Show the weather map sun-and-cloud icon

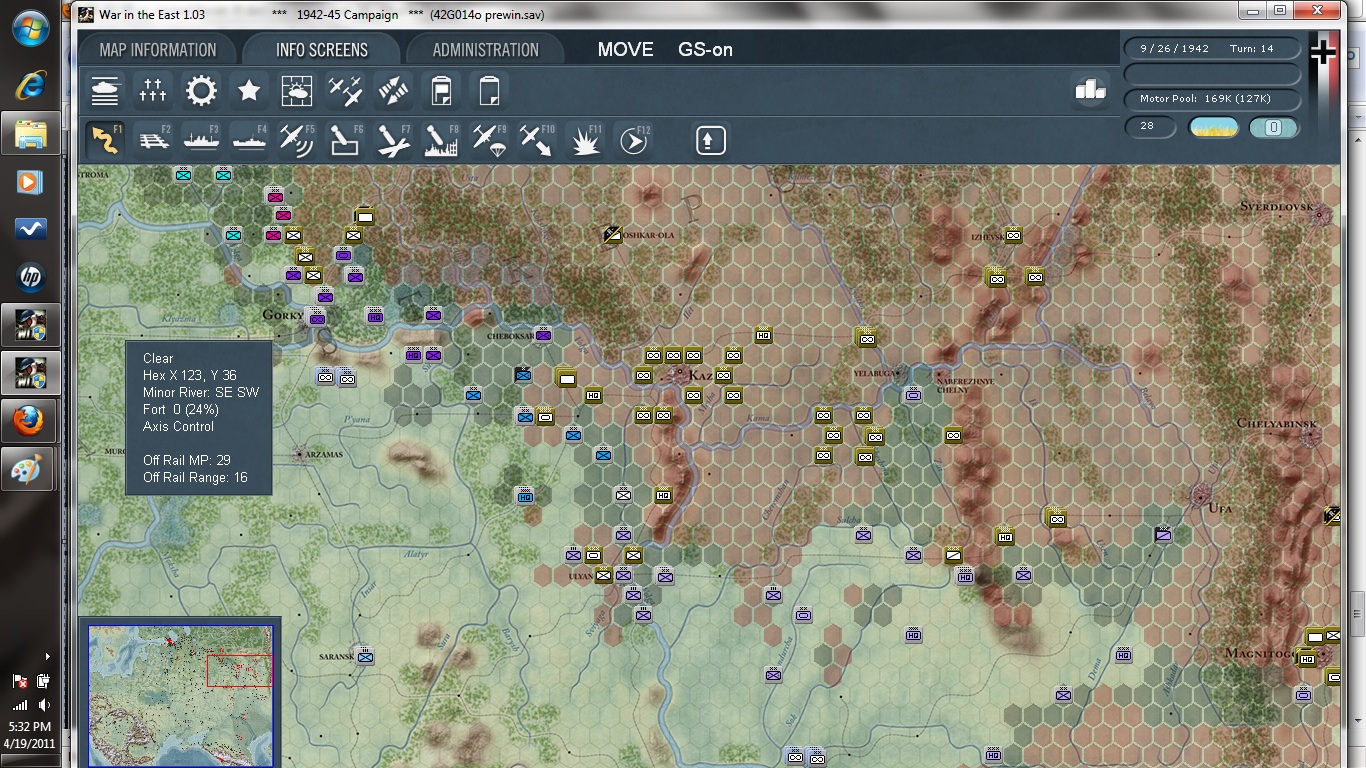pyautogui.click(x=297, y=92)
